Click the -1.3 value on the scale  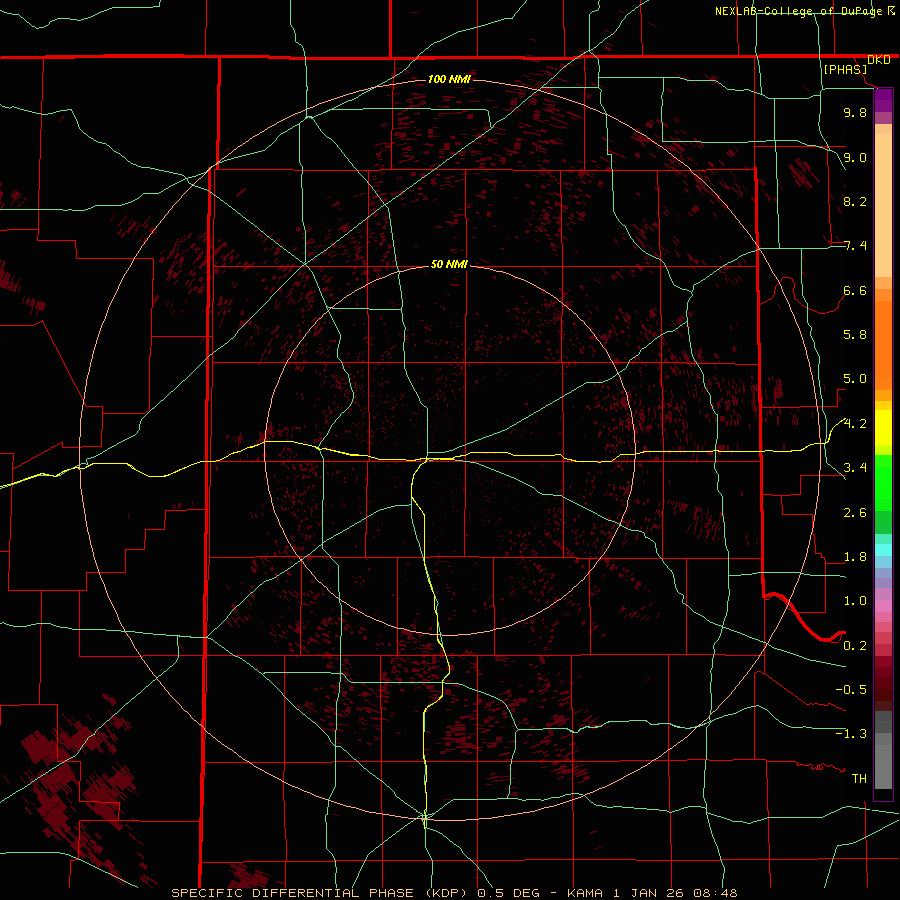click(851, 734)
